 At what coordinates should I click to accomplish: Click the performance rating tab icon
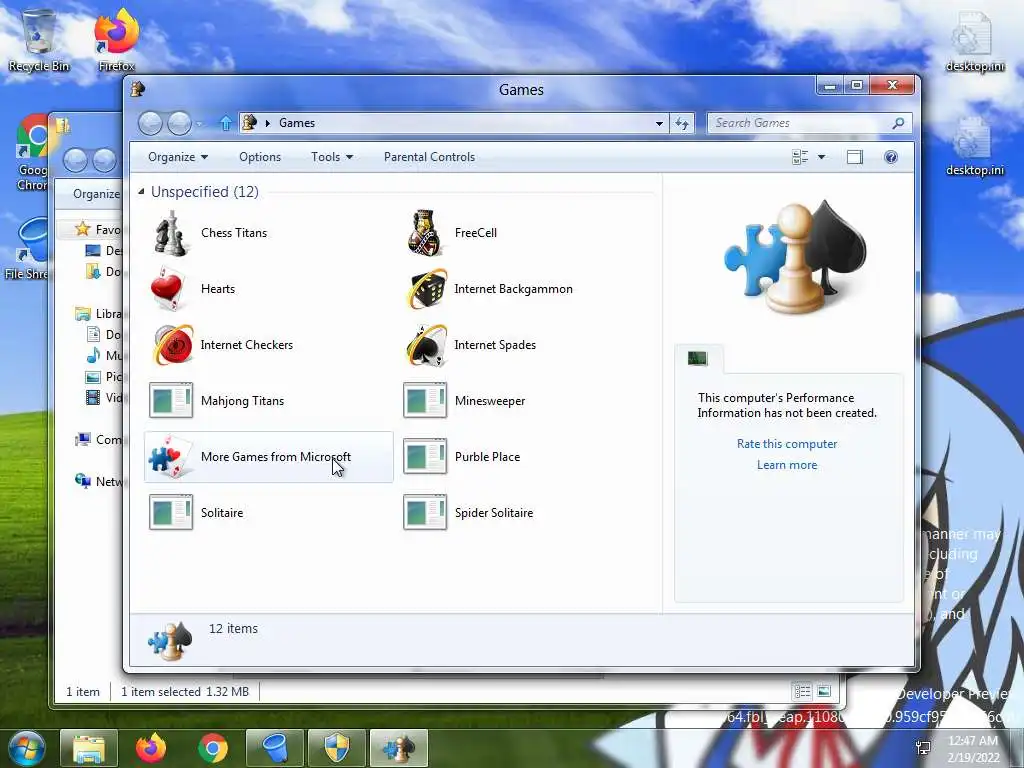click(x=697, y=358)
